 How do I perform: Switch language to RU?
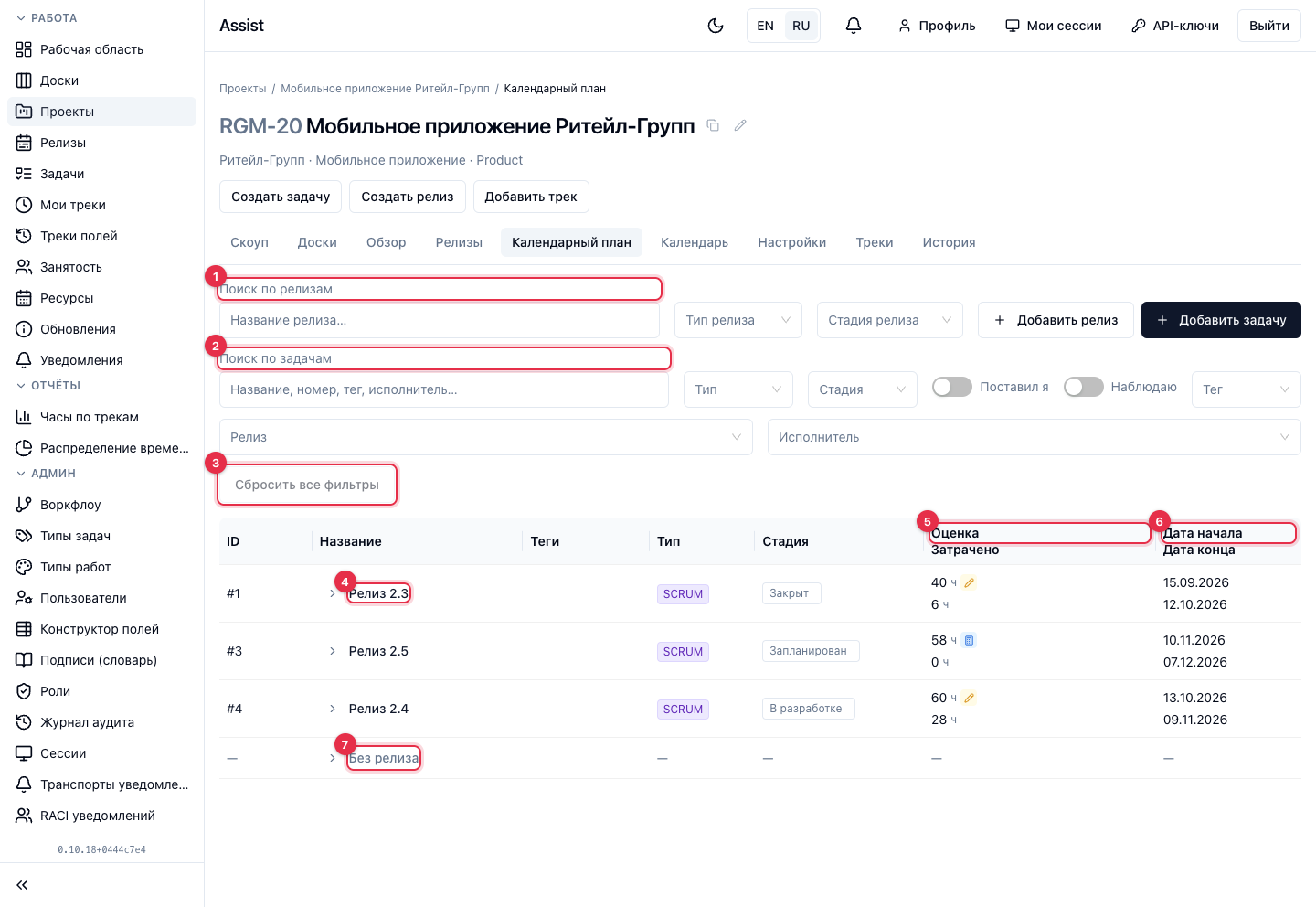(x=801, y=26)
